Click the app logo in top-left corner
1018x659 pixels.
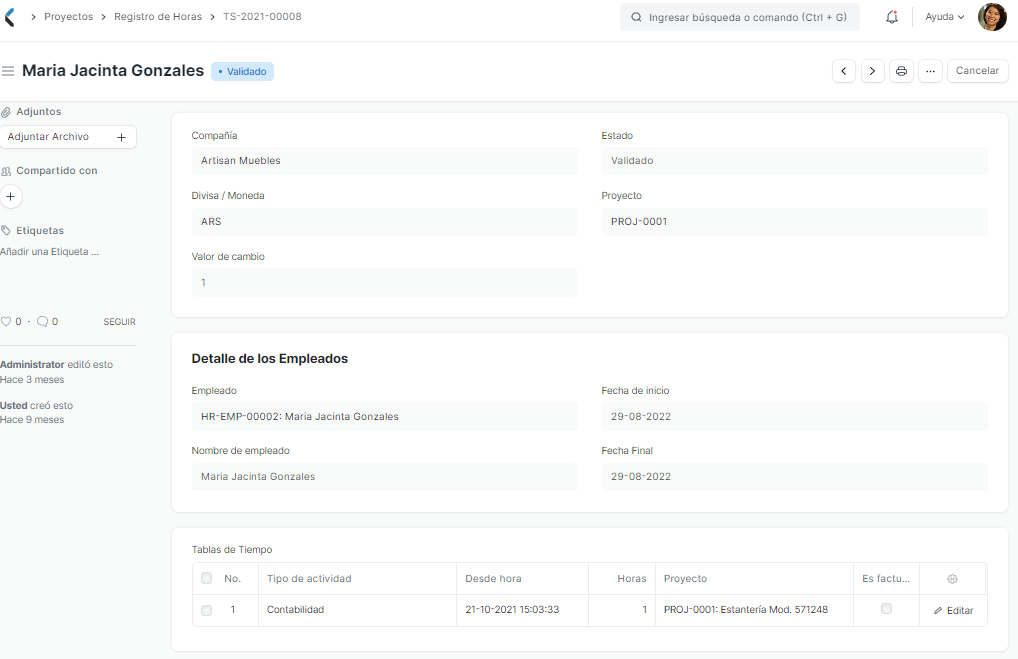pos(10,17)
